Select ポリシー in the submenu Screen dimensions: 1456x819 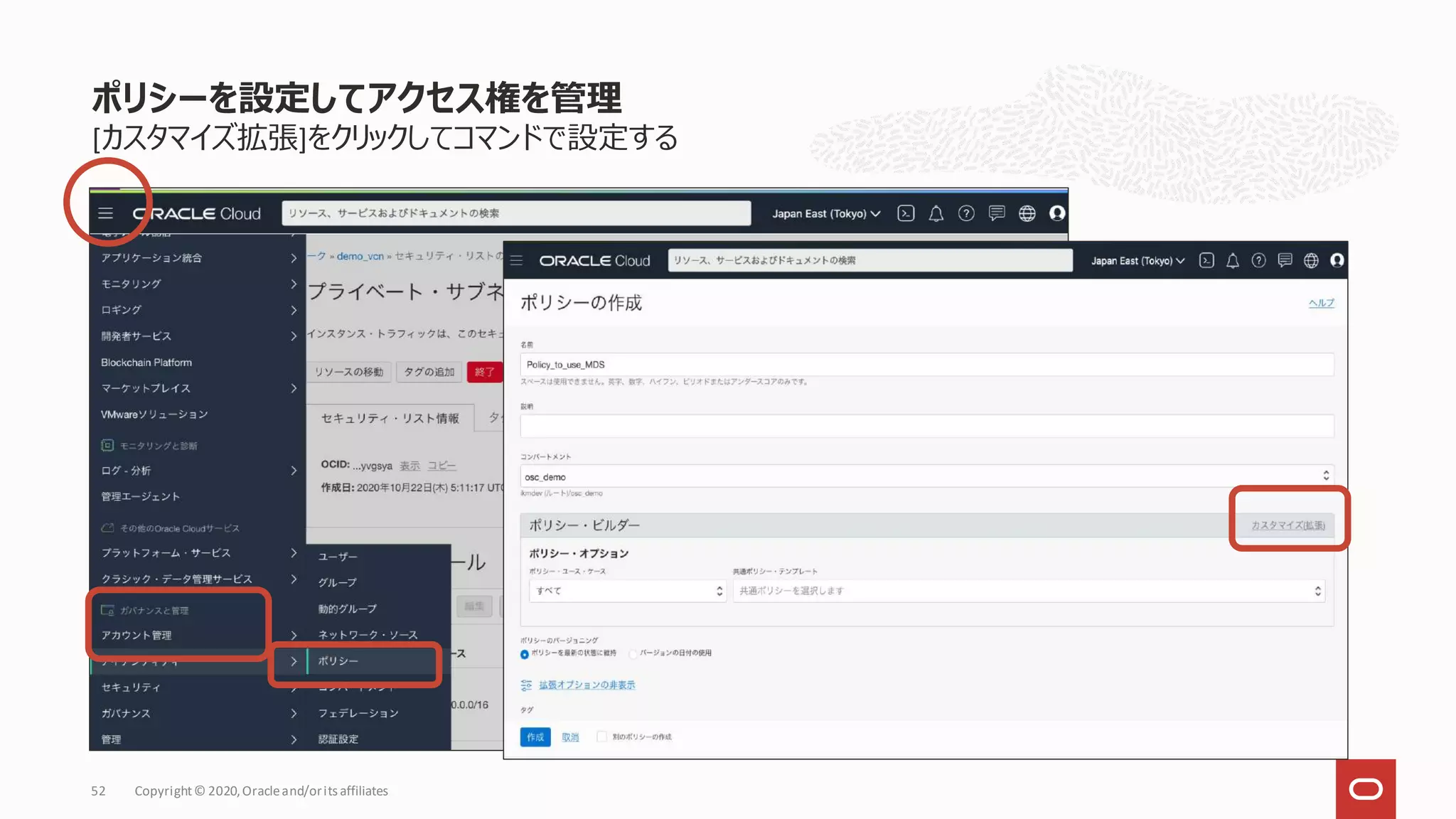[x=338, y=660]
